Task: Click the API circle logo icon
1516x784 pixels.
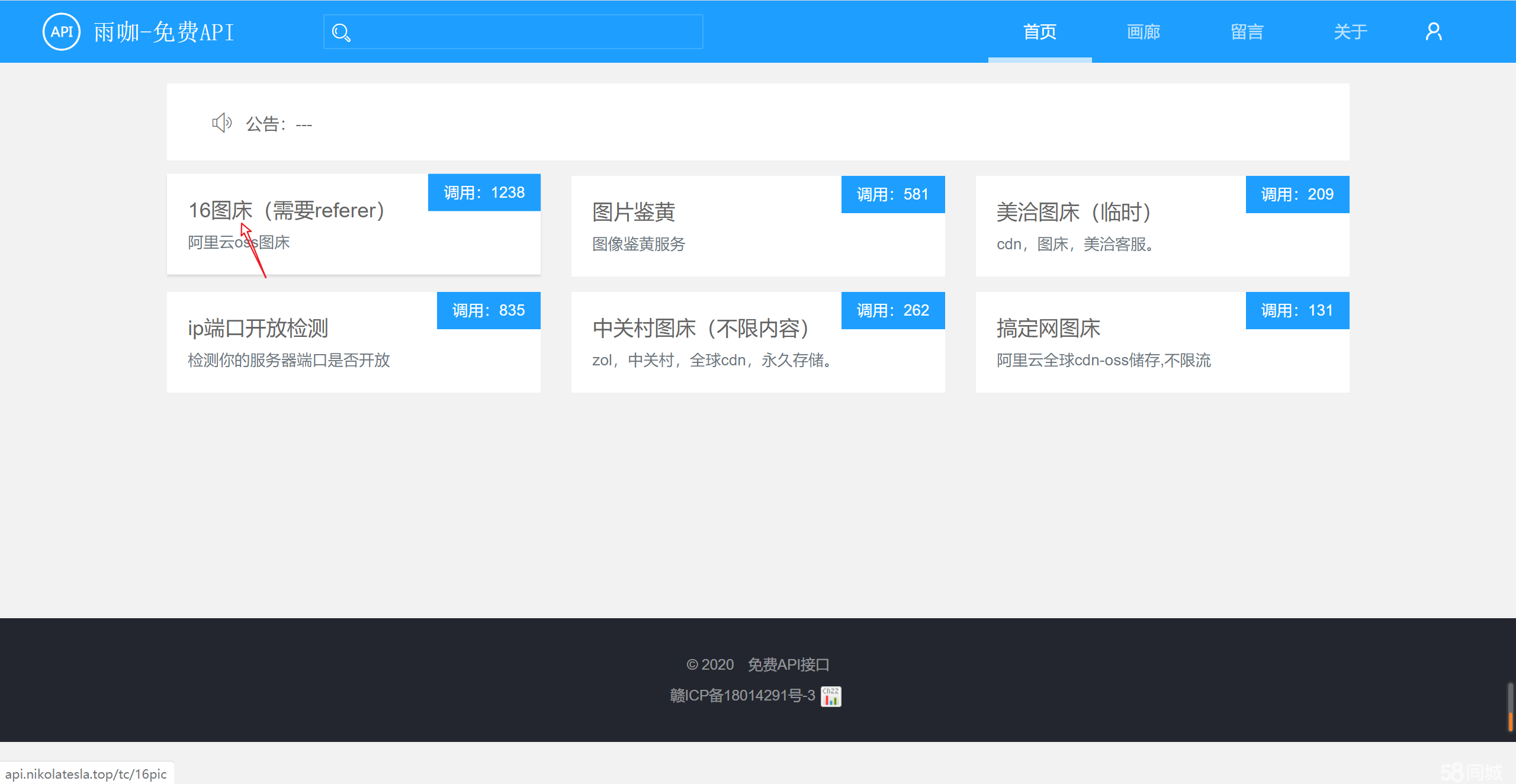Action: coord(62,32)
